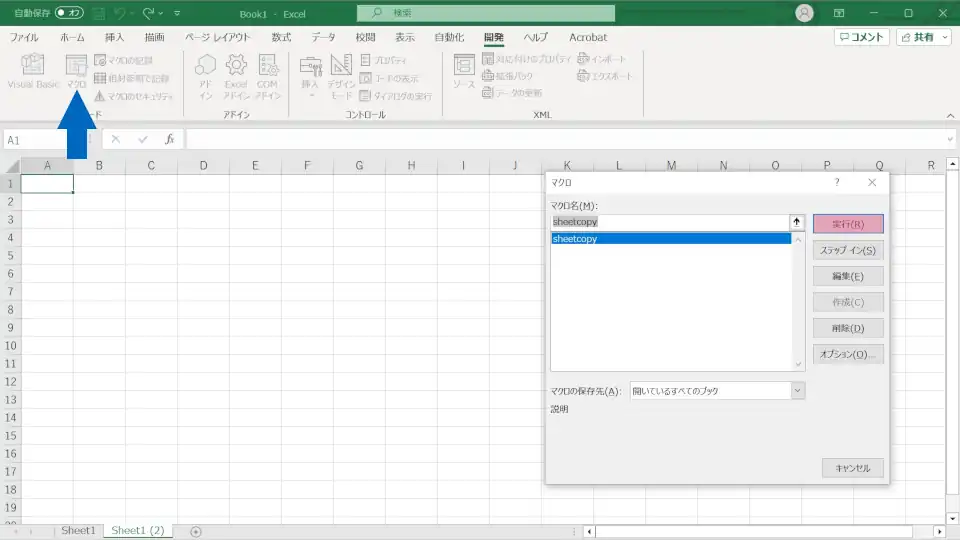Expand the formula bar chevron
This screenshot has width=960, height=540.
click(950, 140)
